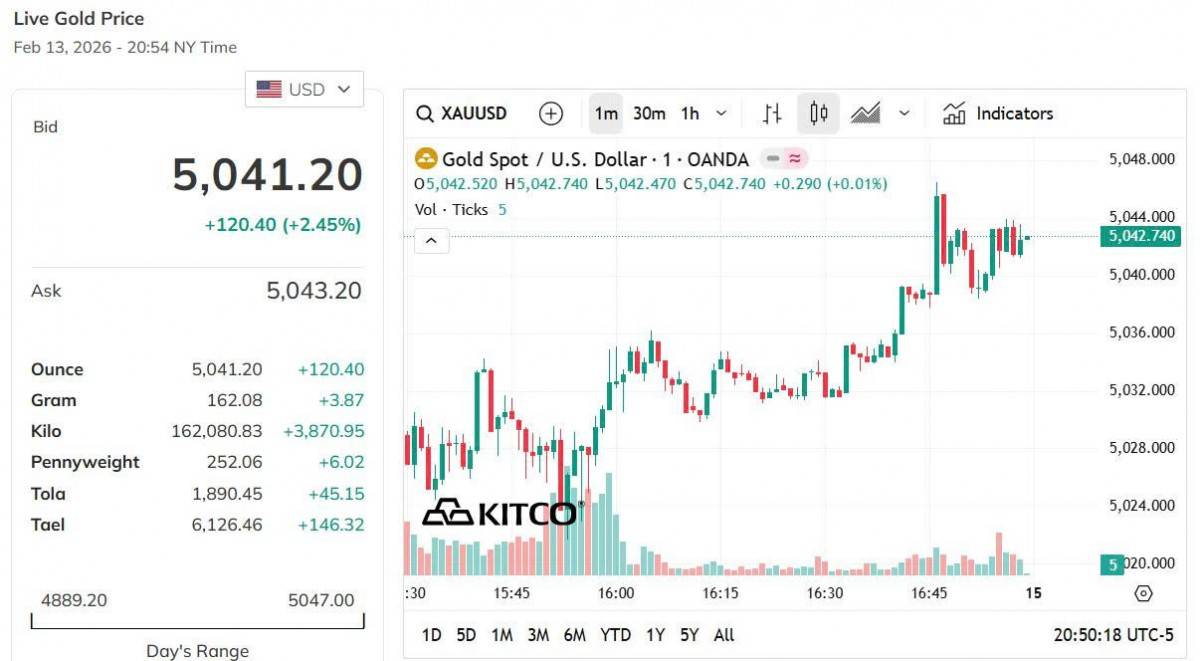This screenshot has width=1200, height=661.
Task: Expand the chart style dropdown chevron
Action: 904,114
